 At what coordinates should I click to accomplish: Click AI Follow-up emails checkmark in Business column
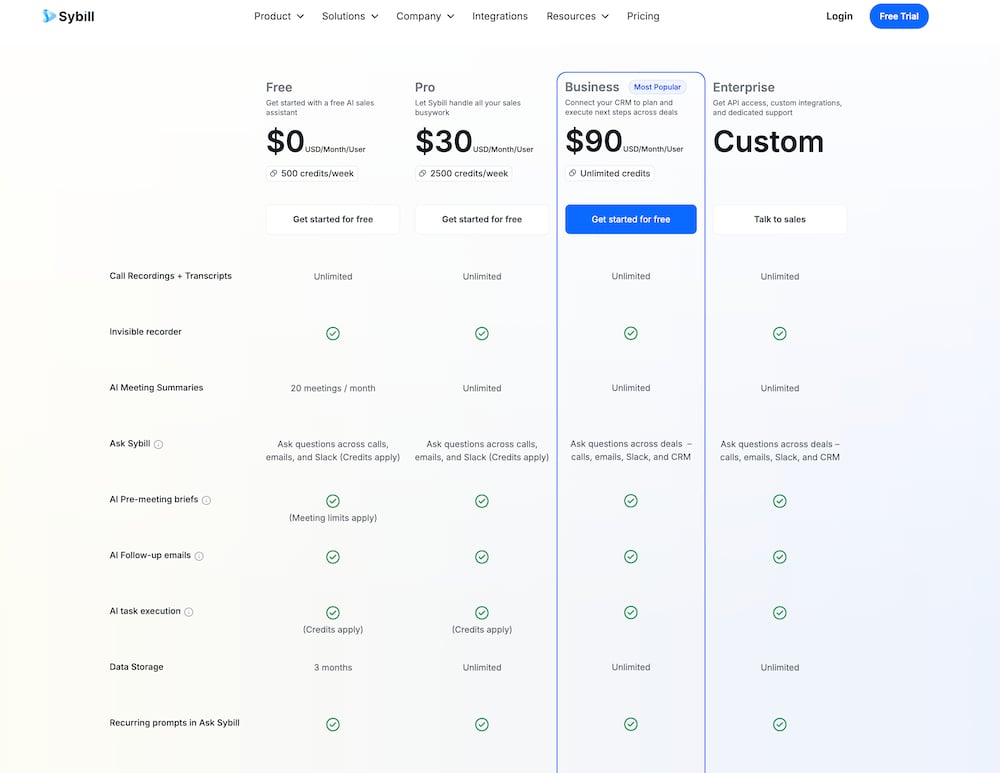(631, 557)
